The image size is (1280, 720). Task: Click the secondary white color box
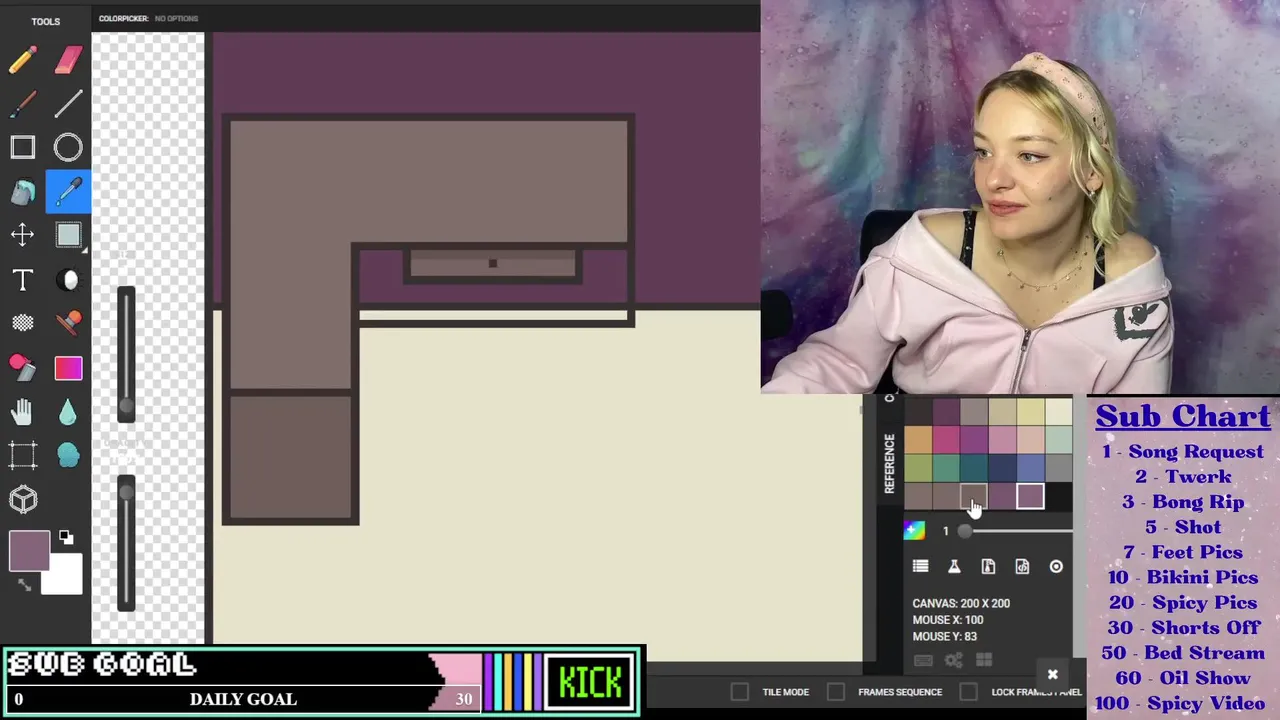click(64, 576)
